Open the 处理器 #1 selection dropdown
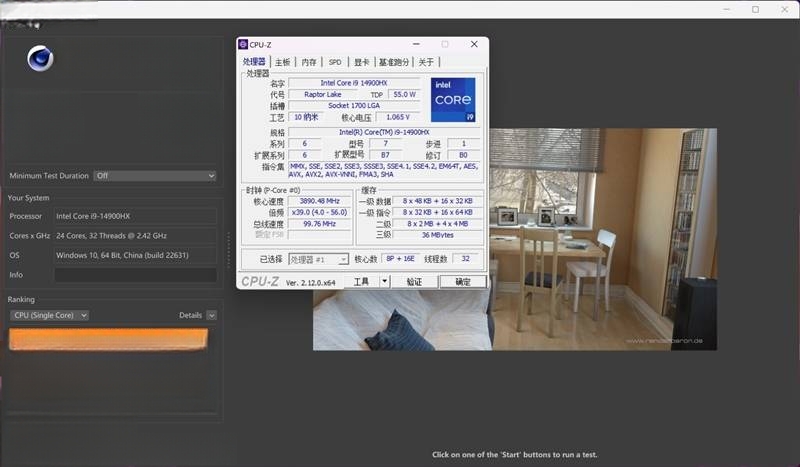The height and width of the screenshot is (467, 800). (319, 259)
